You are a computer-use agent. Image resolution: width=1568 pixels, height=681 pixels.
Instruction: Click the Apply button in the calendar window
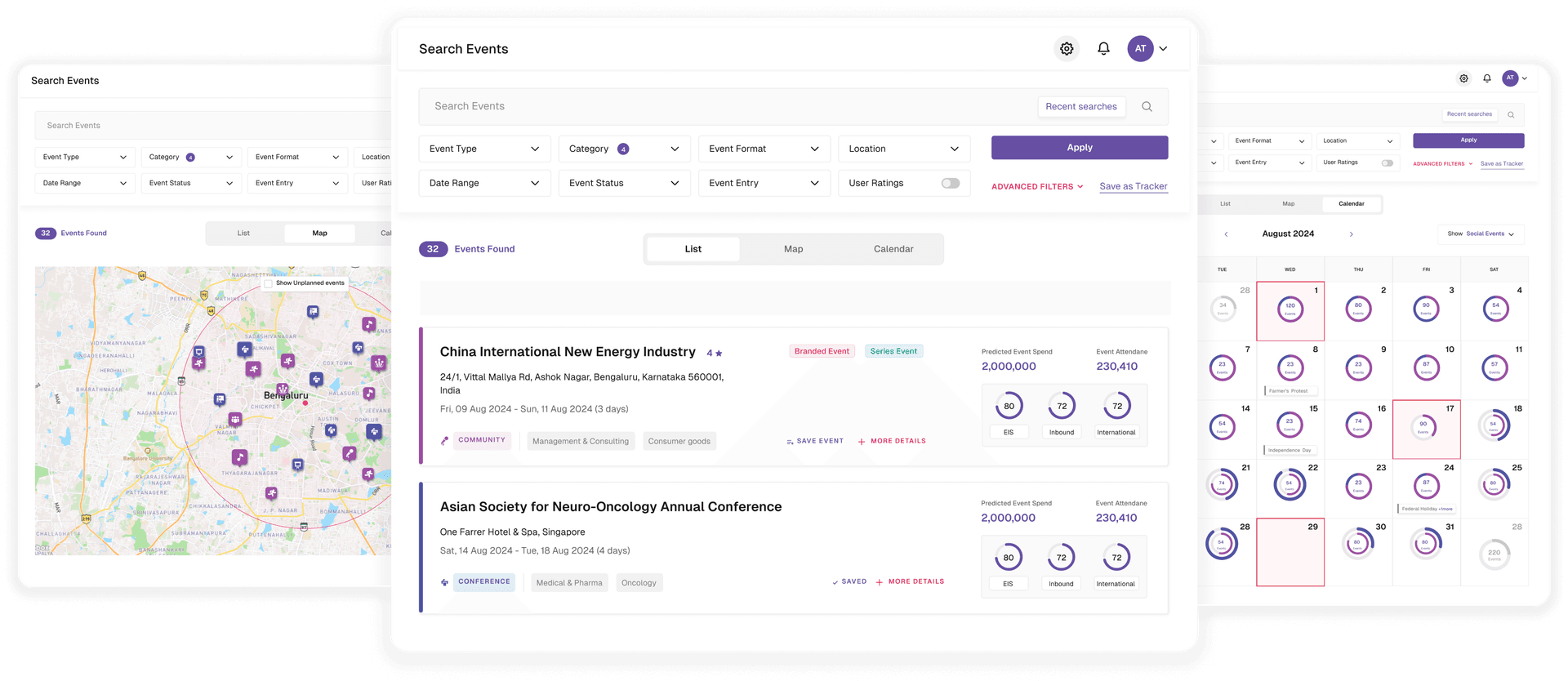tap(1468, 140)
